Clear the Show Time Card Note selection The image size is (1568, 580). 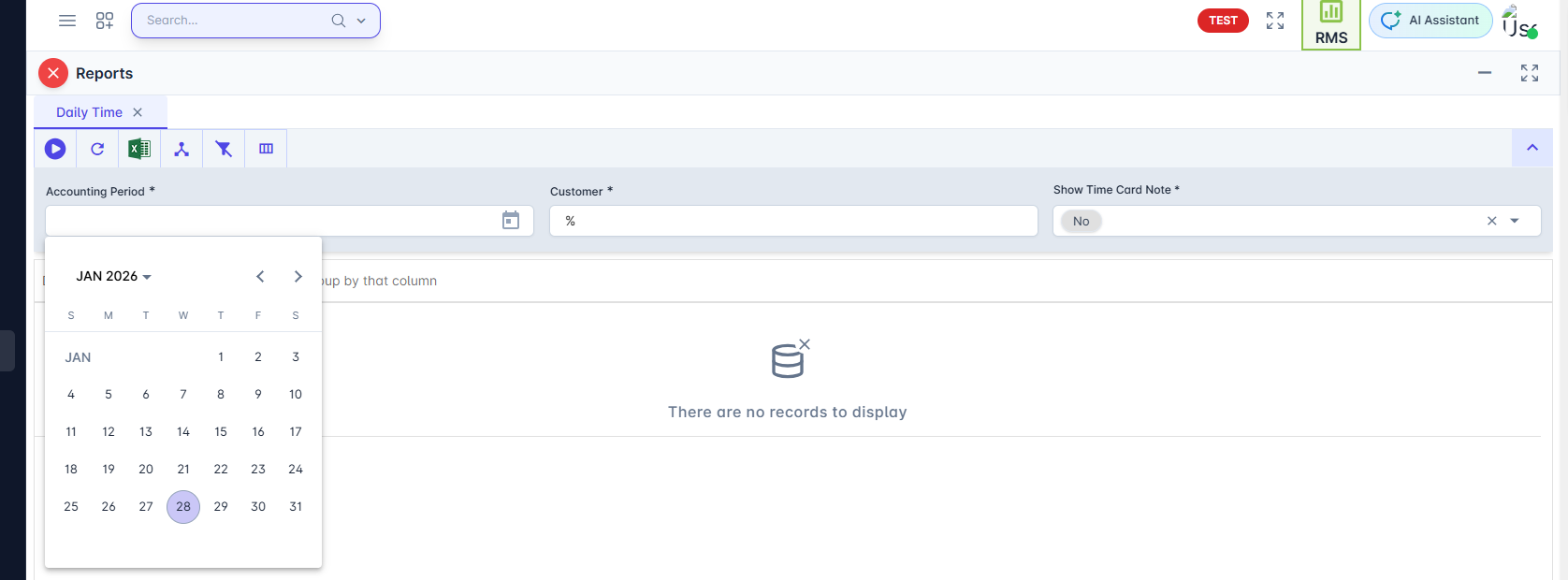click(x=1492, y=221)
